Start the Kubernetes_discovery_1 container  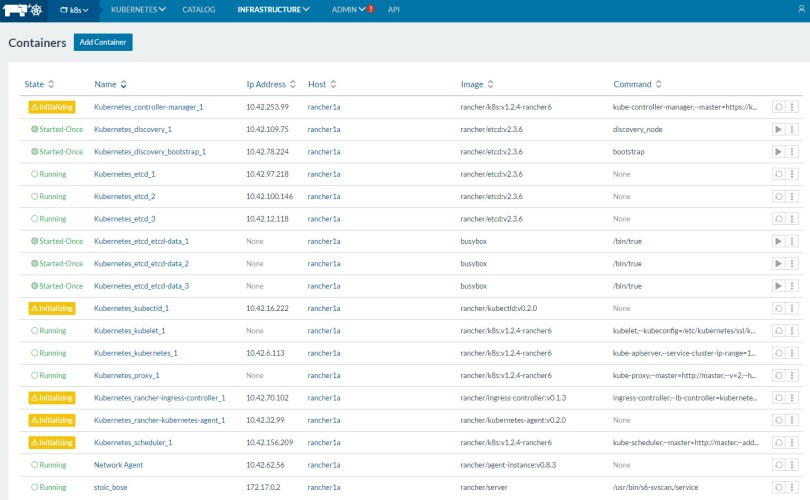778,129
